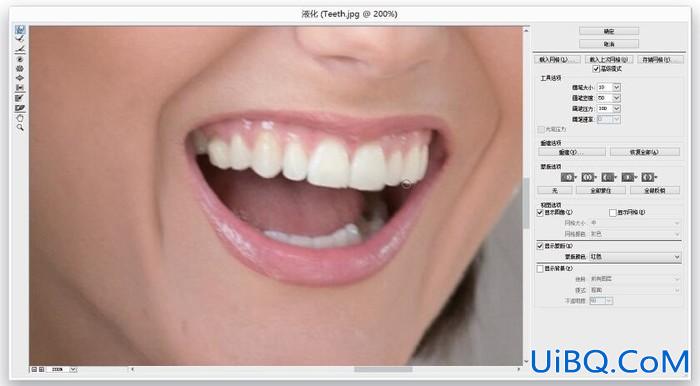
Task: Select the Hand tool
Action: click(20, 118)
